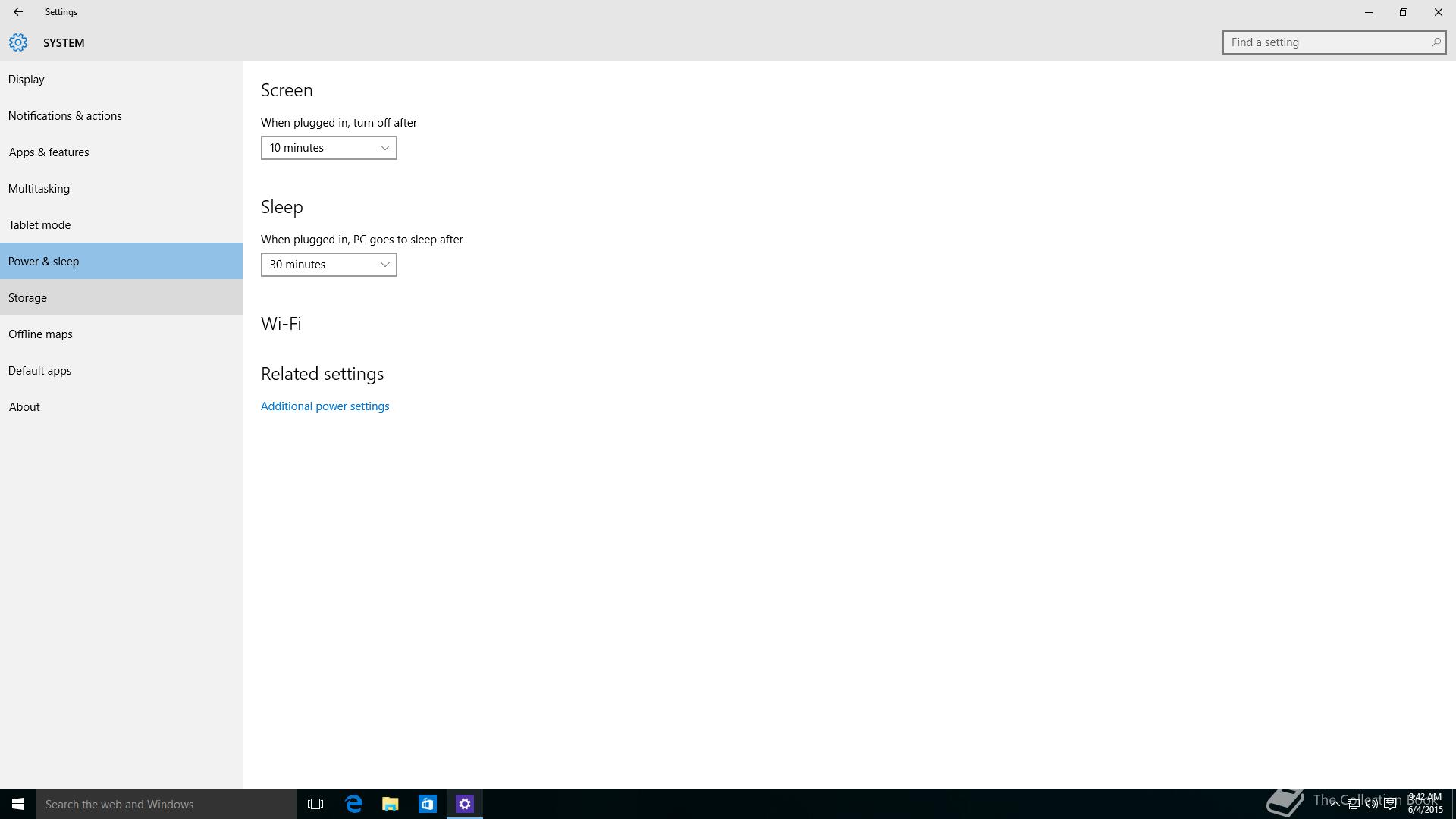Click the System gear icon
The width and height of the screenshot is (1456, 819).
point(18,42)
